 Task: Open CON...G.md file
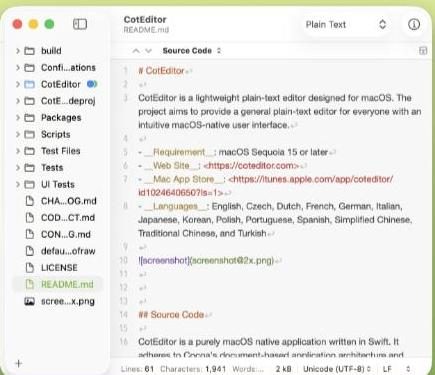click(x=66, y=234)
